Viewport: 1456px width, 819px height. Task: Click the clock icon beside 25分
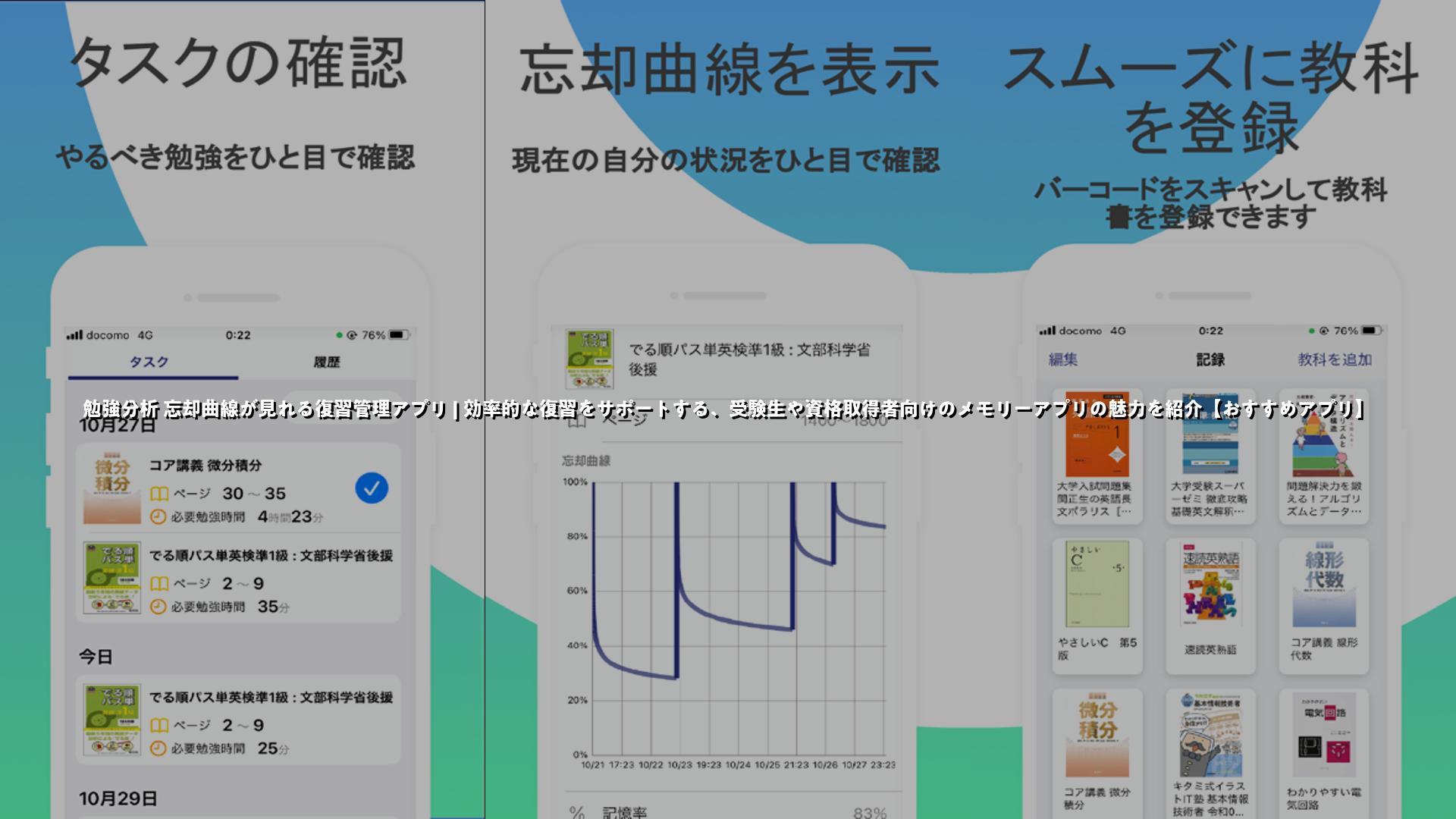tap(158, 748)
